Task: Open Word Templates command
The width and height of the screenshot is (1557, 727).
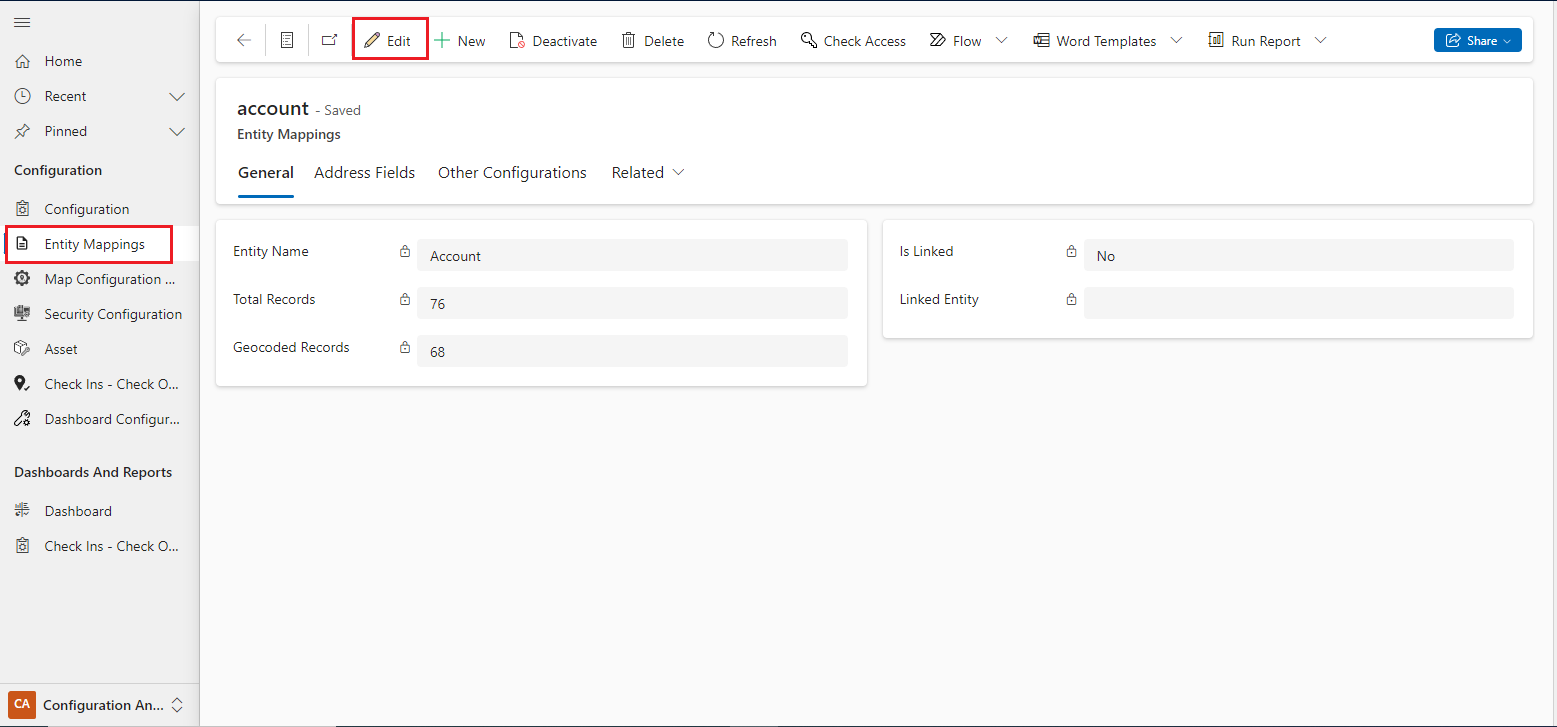Action: click(1095, 41)
